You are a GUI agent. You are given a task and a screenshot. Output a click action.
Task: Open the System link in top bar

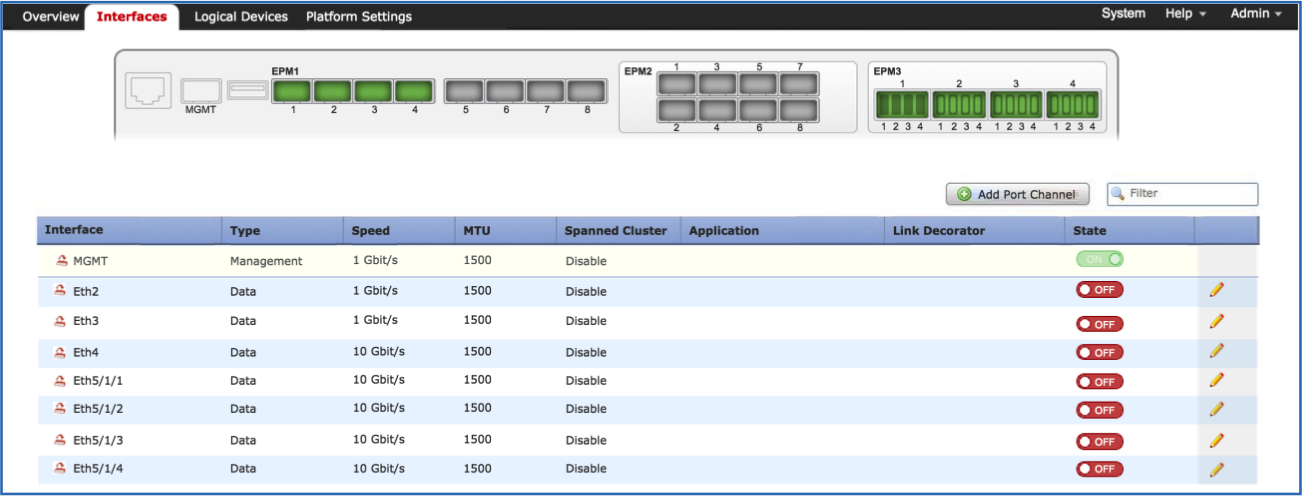1123,14
